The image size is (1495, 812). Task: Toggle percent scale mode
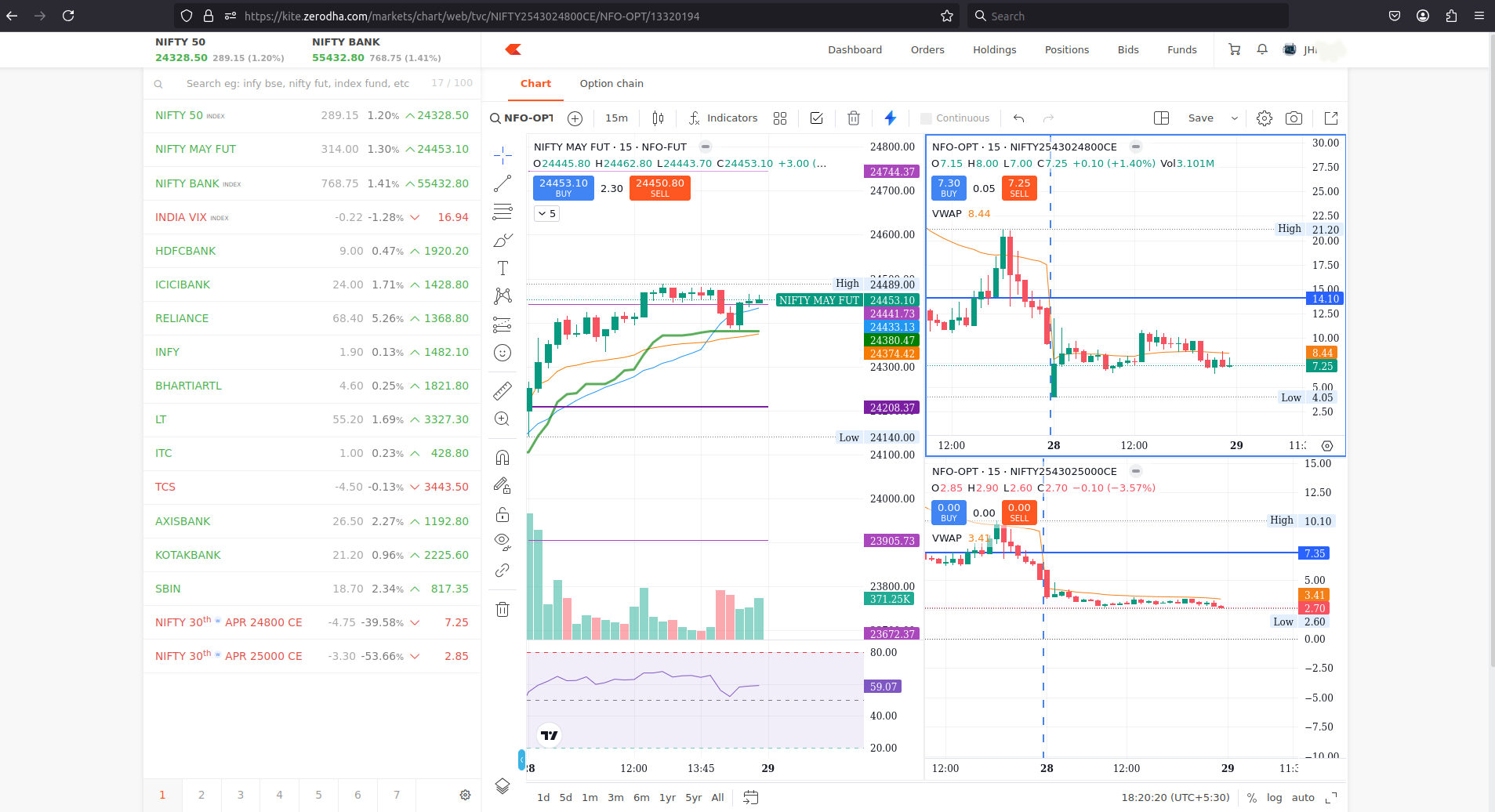click(x=1252, y=797)
